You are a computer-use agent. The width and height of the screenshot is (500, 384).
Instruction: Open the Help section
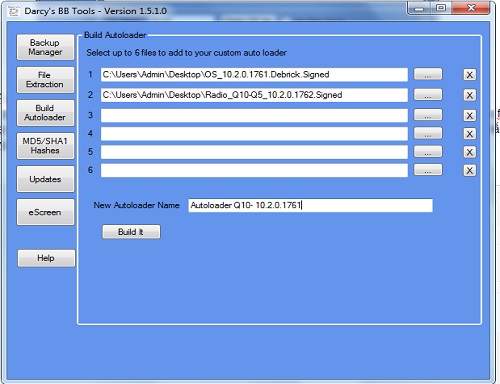tap(46, 258)
